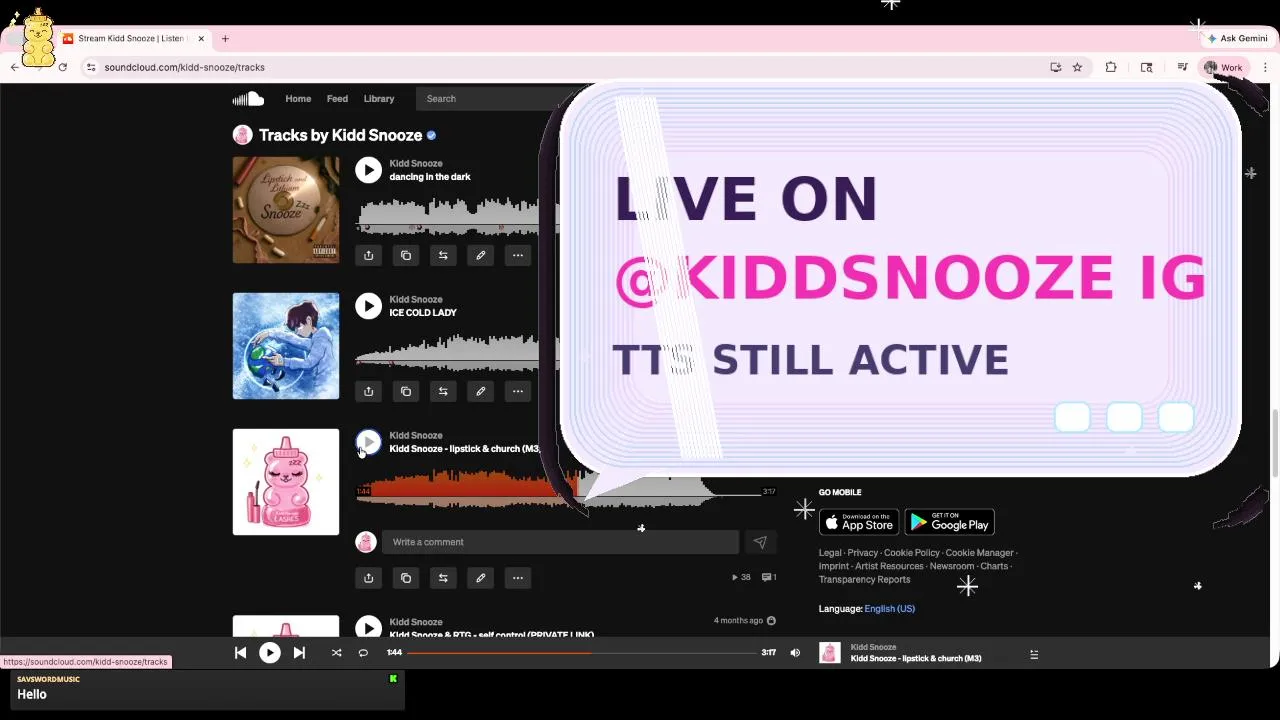Open now playing title in player bar

(x=916, y=658)
